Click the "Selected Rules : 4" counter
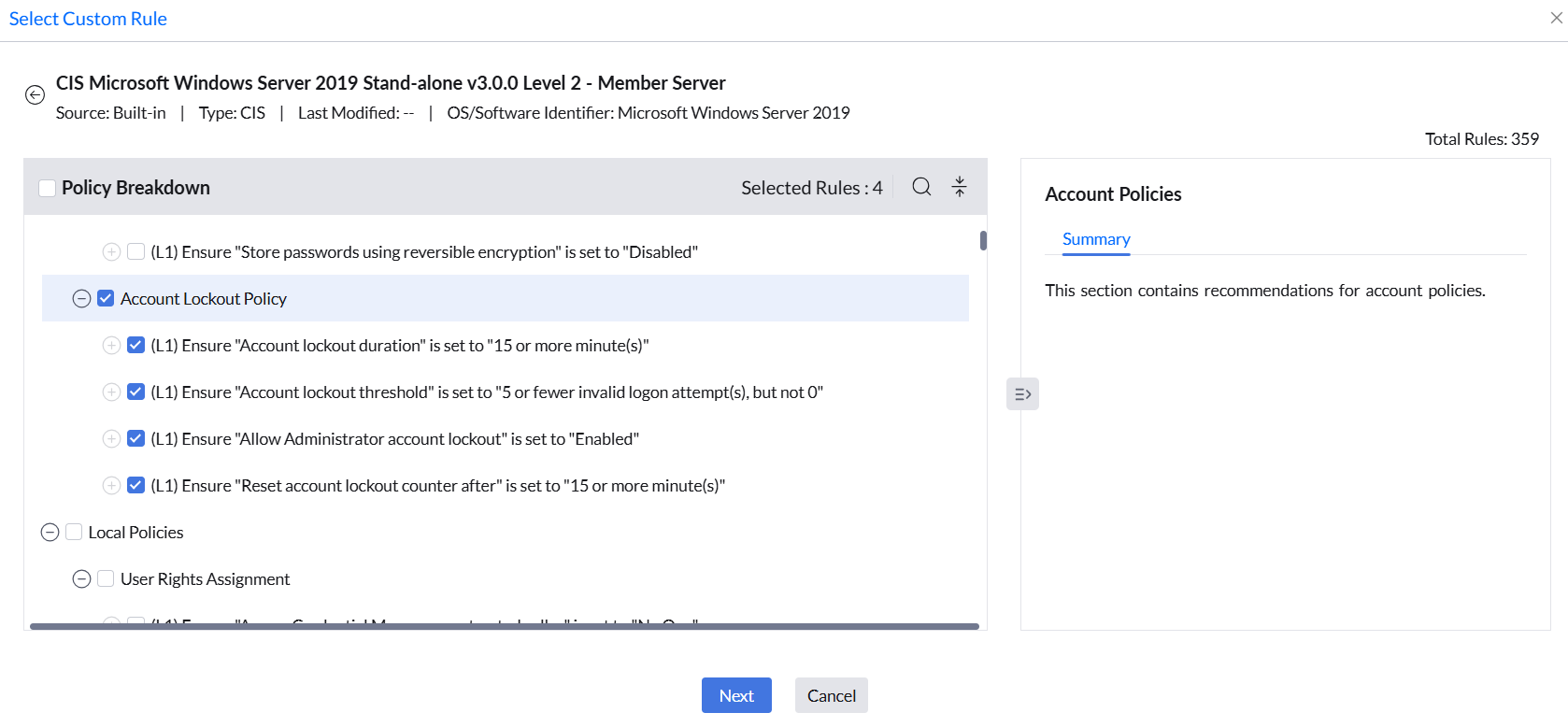The width and height of the screenshot is (1568, 727). click(x=812, y=188)
